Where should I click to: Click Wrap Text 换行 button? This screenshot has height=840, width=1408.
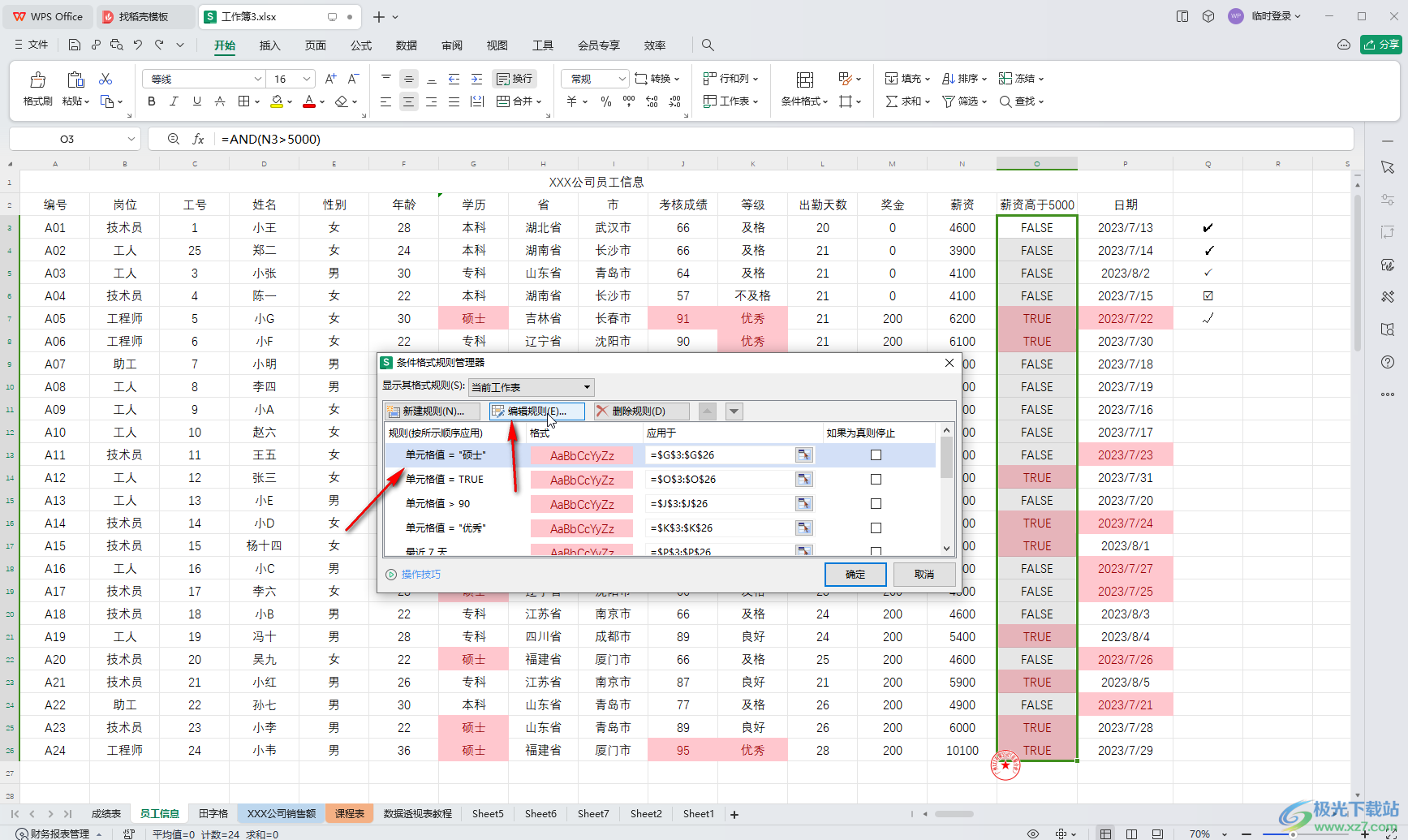click(x=515, y=79)
